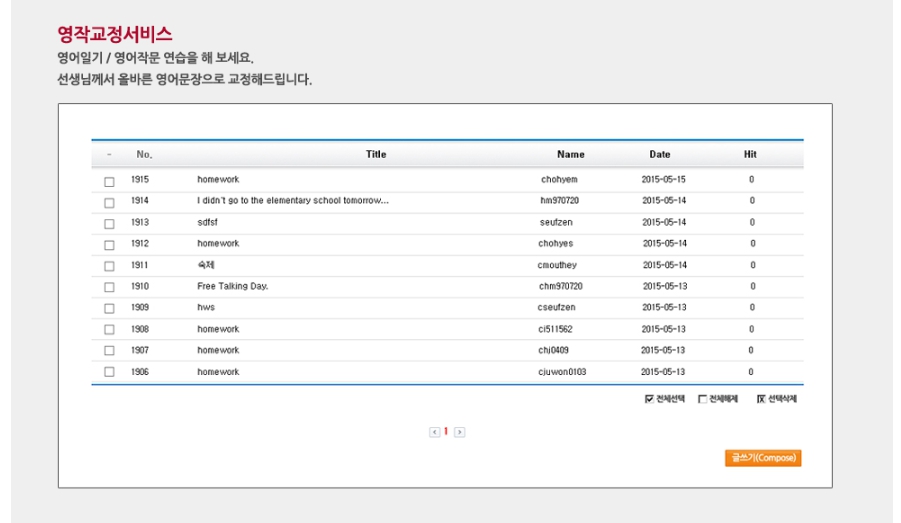Open homework post by chohyem
Viewport: 901px width, 523px height.
tap(218, 180)
